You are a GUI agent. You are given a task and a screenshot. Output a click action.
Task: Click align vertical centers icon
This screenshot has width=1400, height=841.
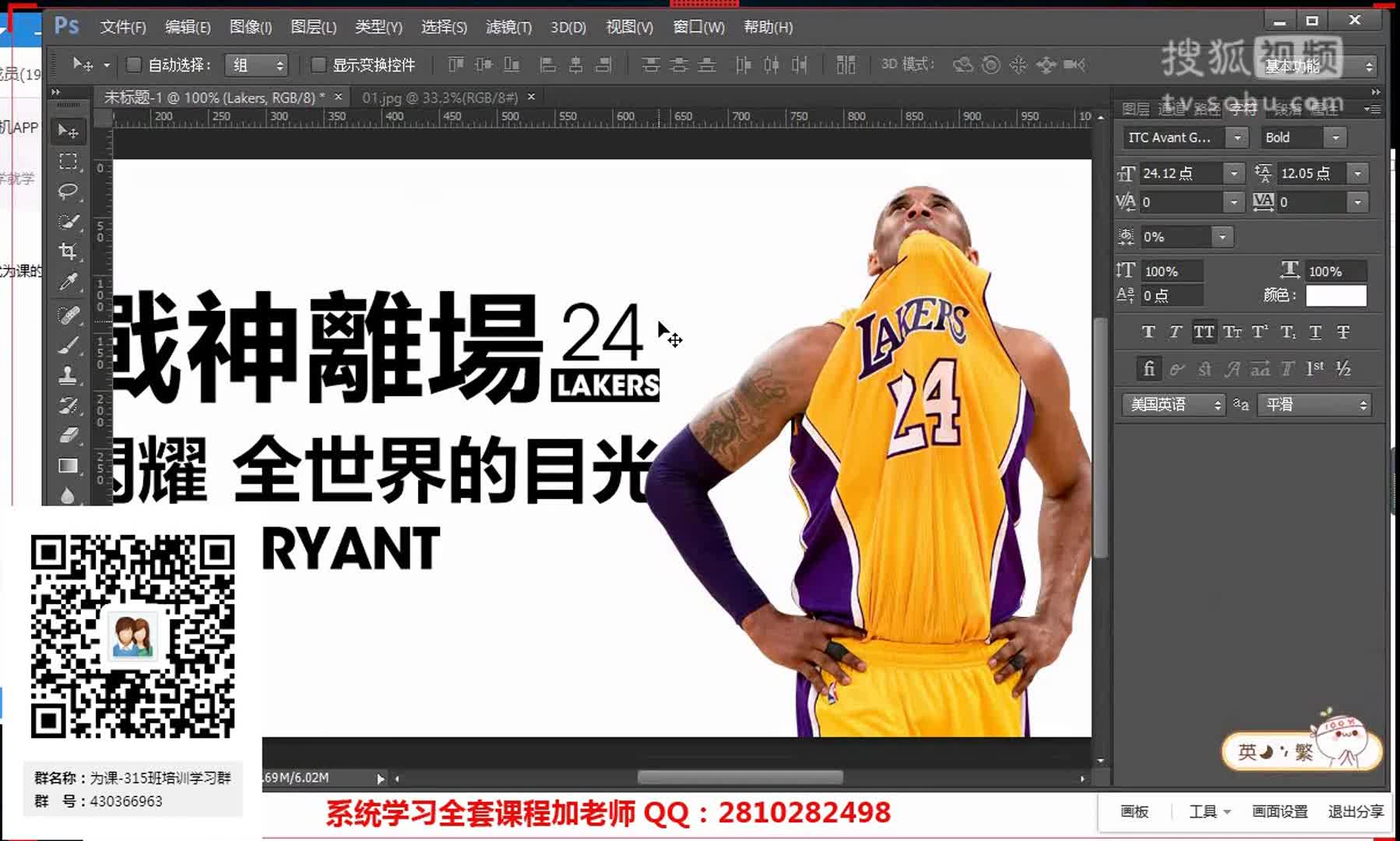484,65
